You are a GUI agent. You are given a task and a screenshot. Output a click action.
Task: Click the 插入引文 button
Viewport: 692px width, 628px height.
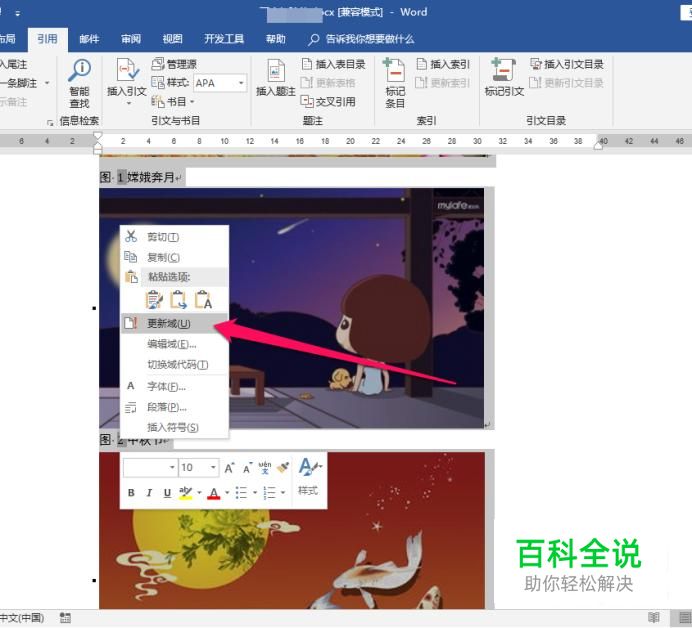[127, 82]
